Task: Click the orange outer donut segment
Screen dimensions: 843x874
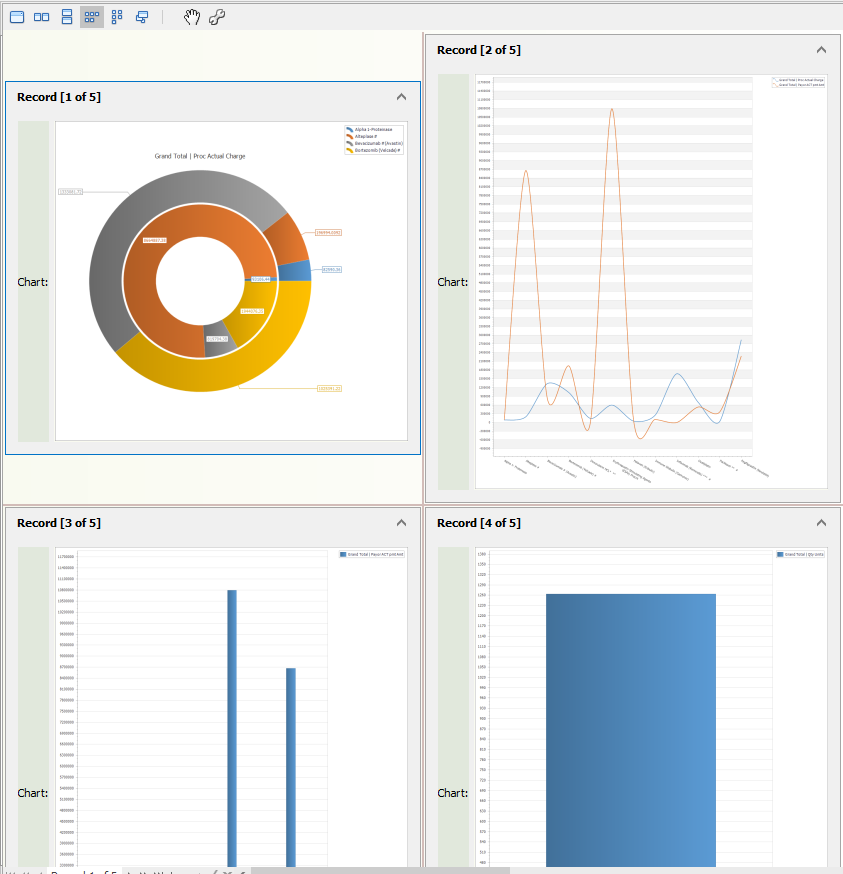Action: point(289,240)
